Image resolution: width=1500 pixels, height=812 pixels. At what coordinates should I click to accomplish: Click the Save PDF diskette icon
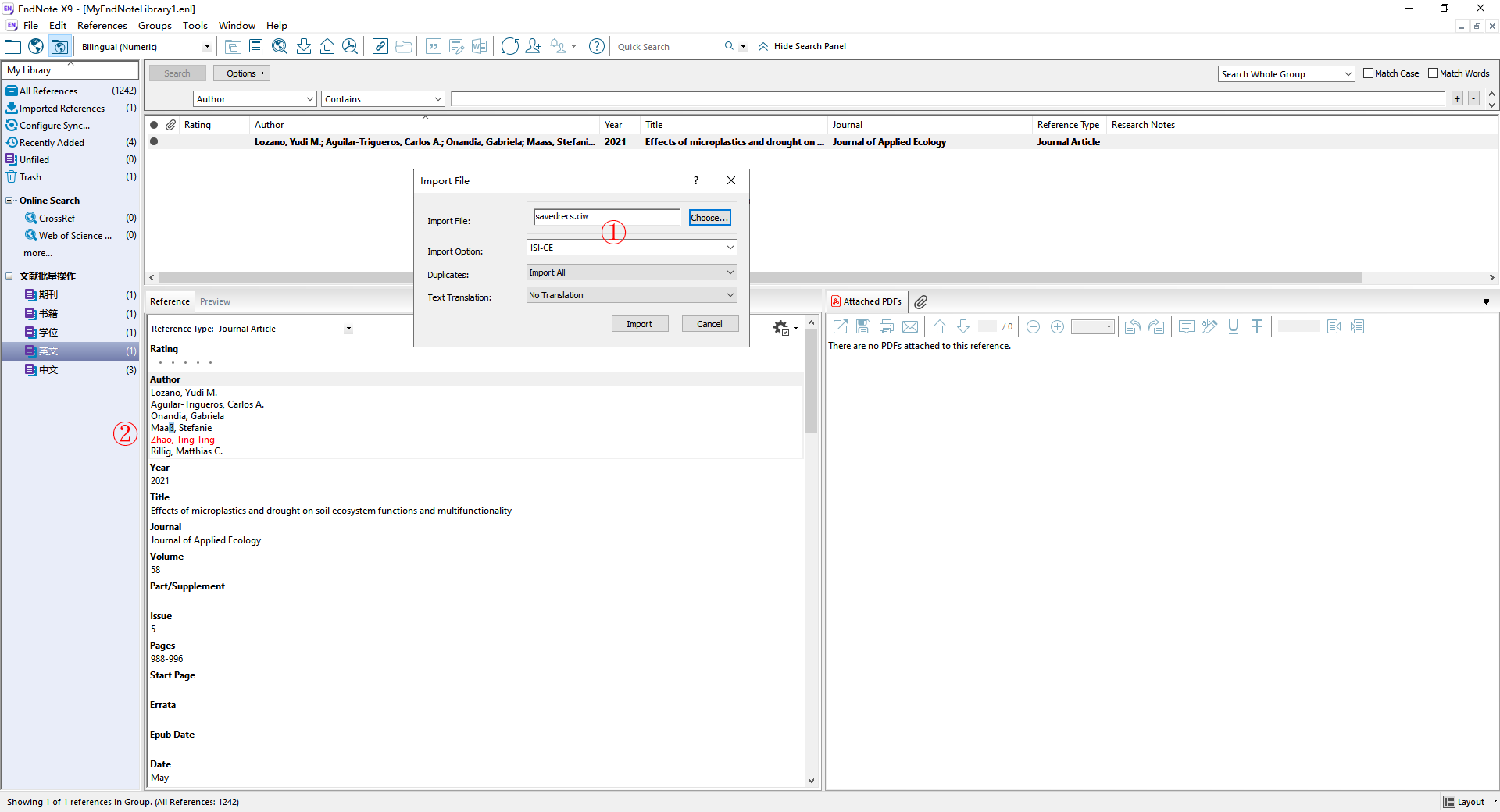[x=863, y=326]
